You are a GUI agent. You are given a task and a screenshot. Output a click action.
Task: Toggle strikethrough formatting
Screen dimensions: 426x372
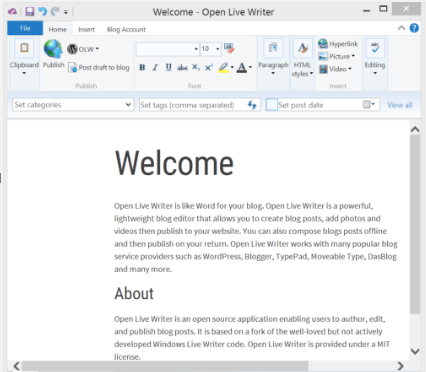[182, 67]
